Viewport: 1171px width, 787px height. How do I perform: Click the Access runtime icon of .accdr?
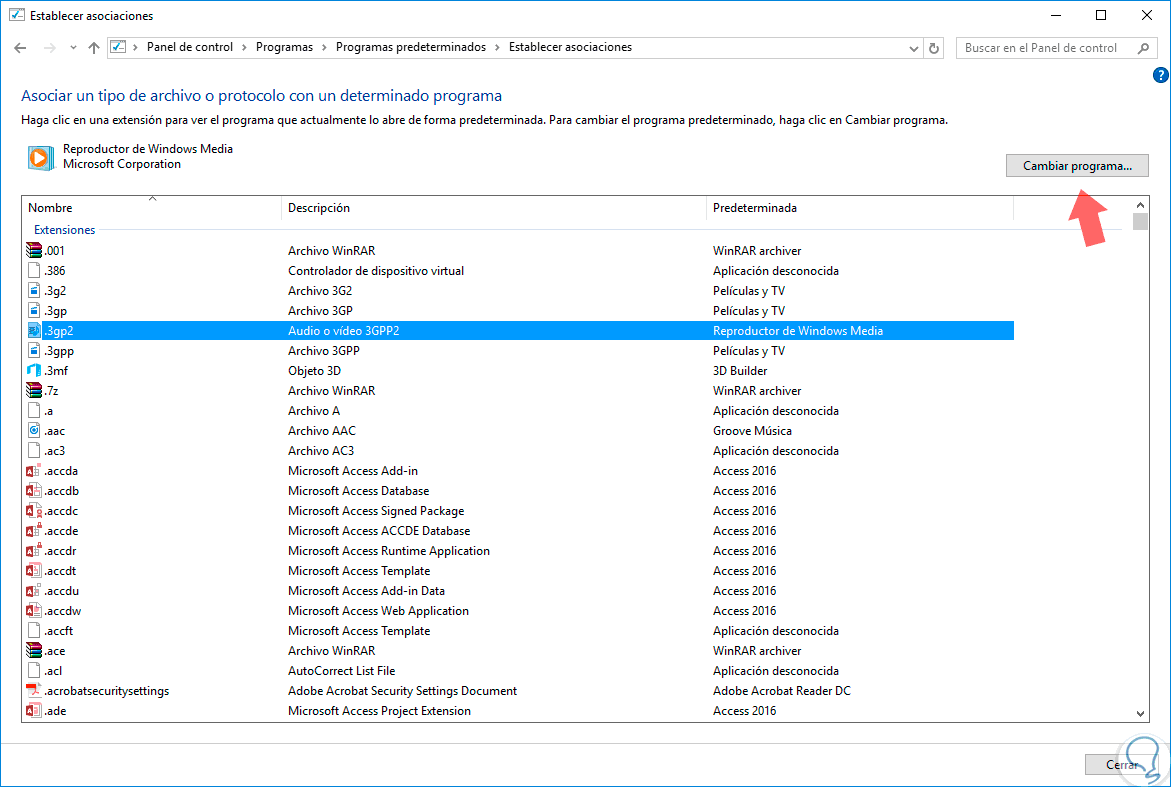(x=34, y=551)
